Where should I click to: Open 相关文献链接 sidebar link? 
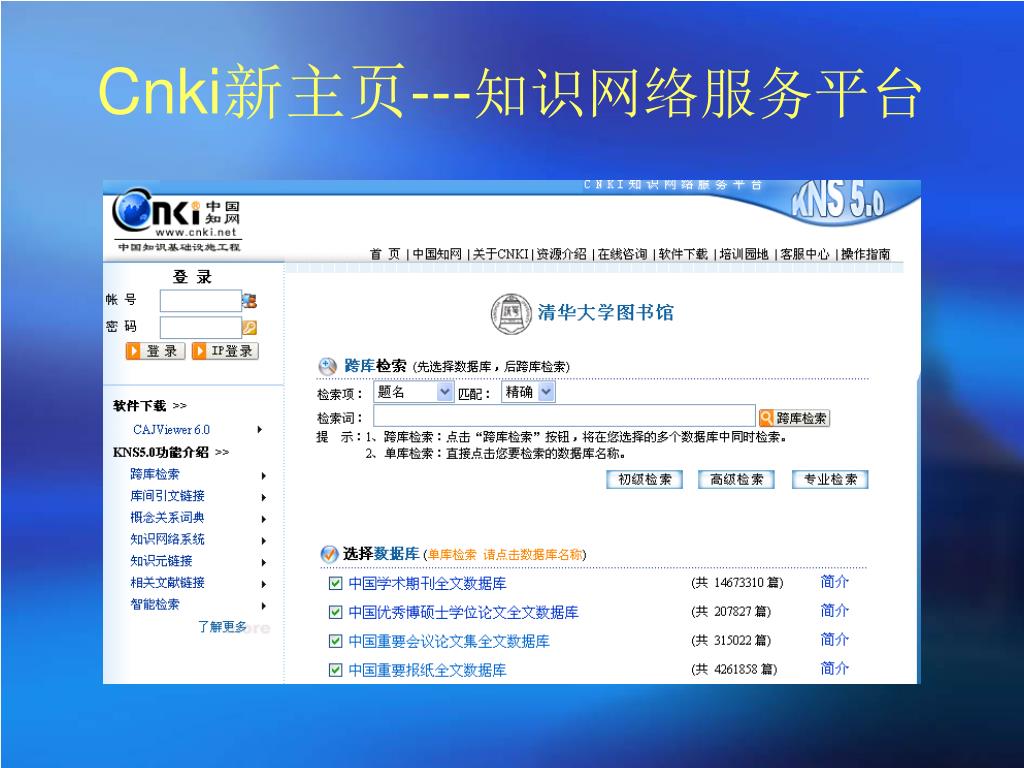click(167, 583)
